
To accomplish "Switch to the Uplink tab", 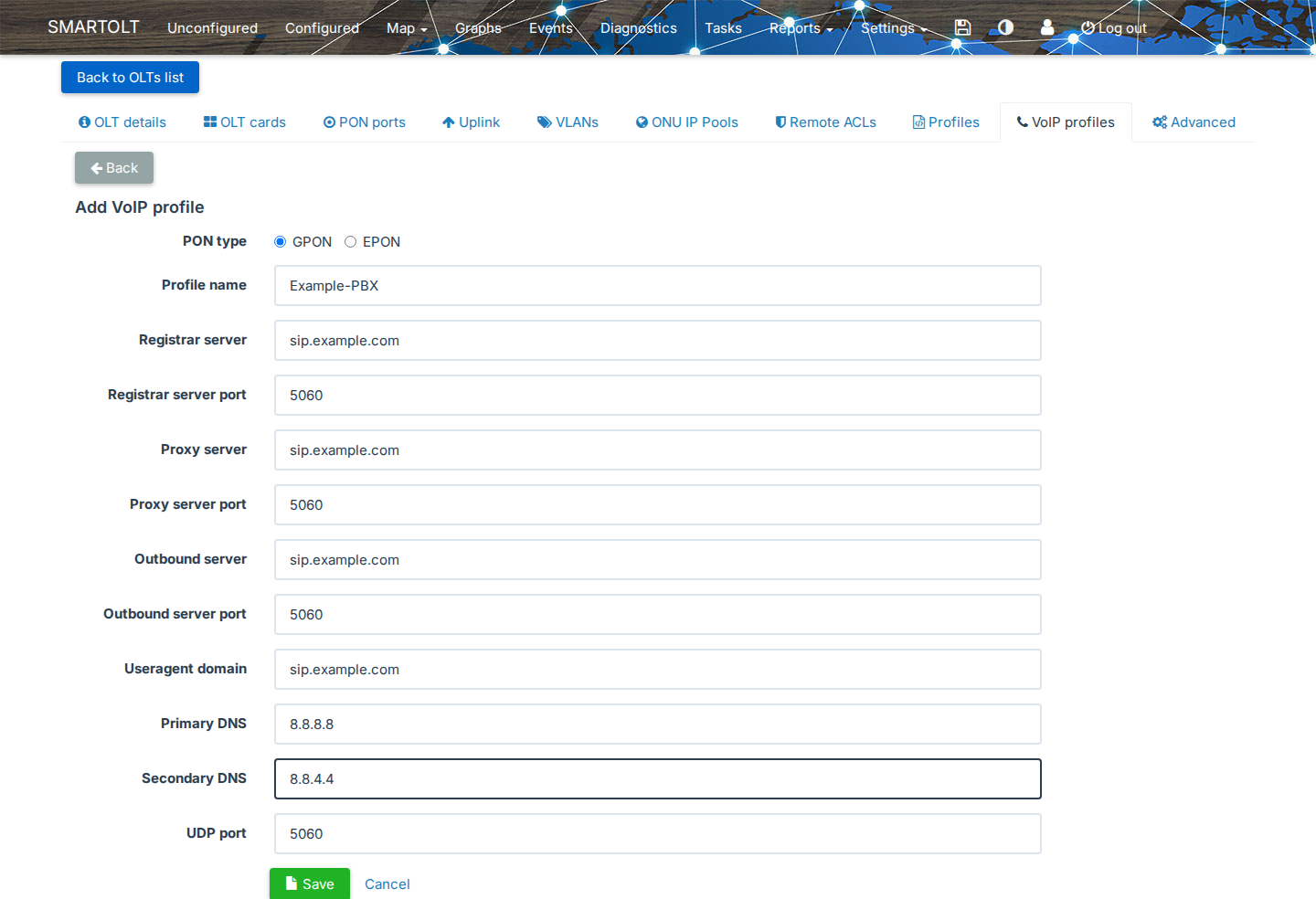I will click(x=472, y=122).
